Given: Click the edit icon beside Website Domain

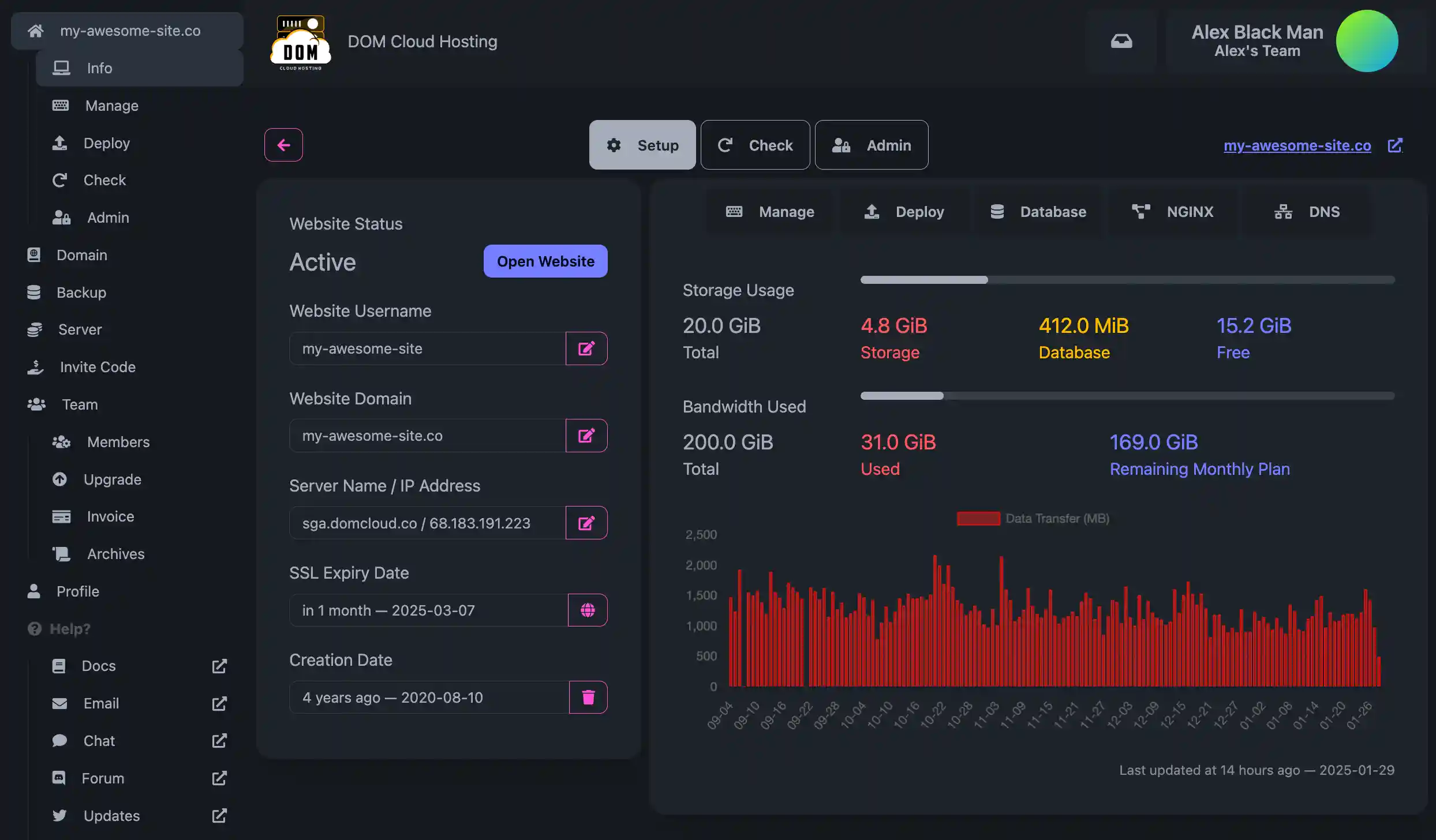Looking at the screenshot, I should pyautogui.click(x=586, y=436).
